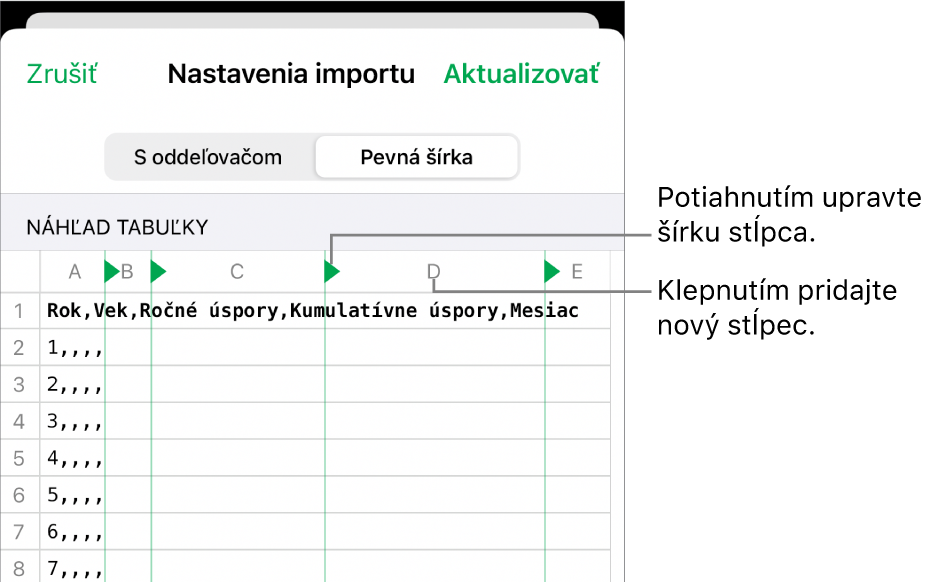Screen dimensions: 932x582
Task: Click the '1,,,,' cell in row 2
Action: point(75,348)
